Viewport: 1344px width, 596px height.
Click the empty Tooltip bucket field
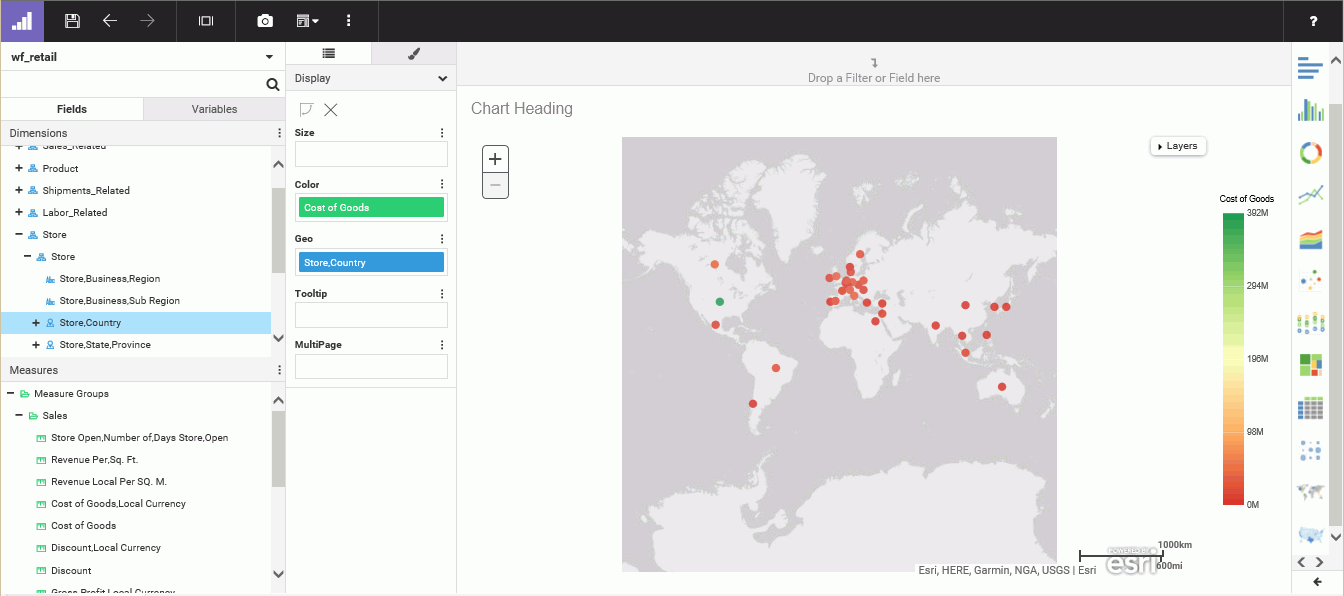(371, 315)
